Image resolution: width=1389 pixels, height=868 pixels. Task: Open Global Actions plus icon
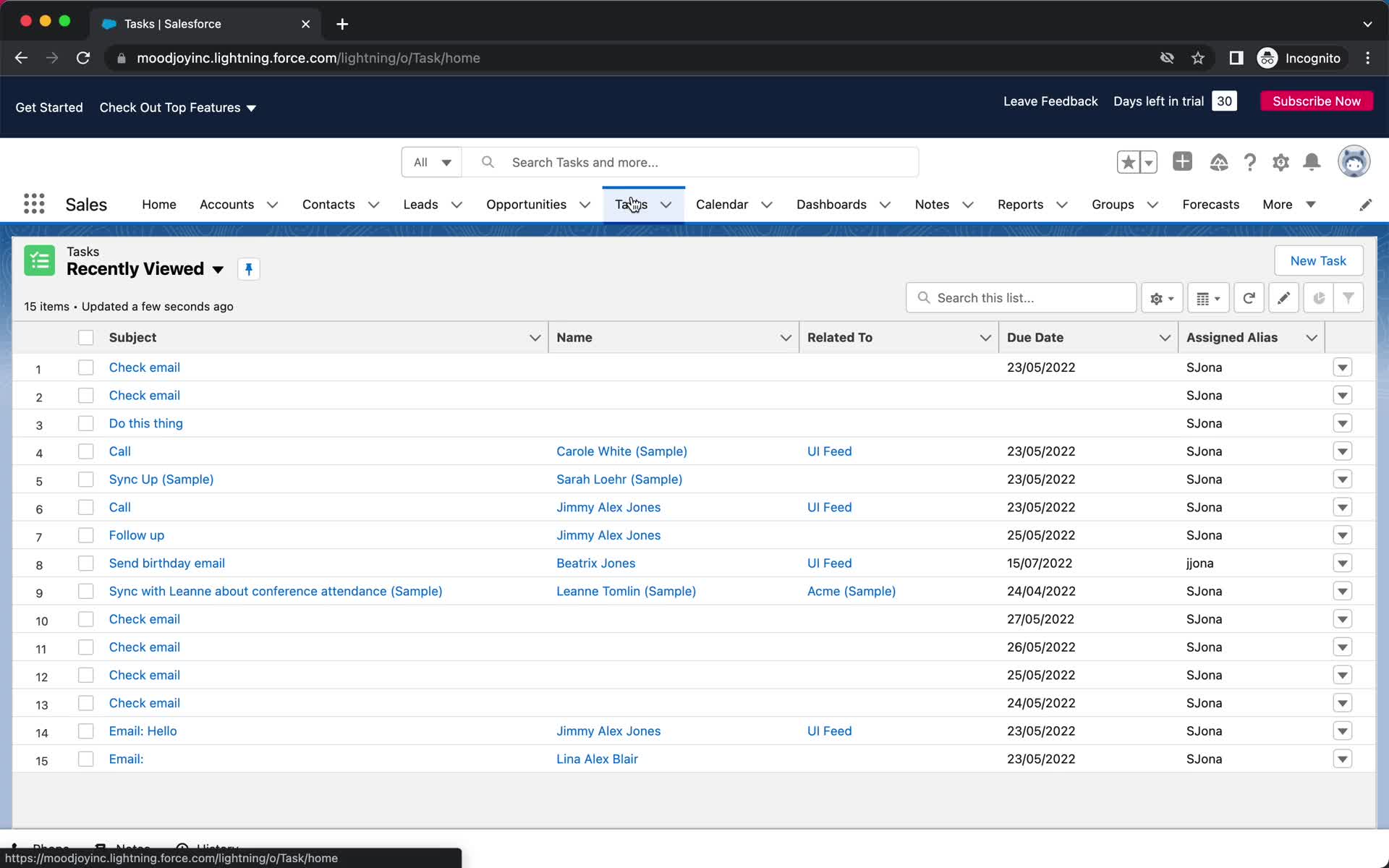tap(1182, 161)
